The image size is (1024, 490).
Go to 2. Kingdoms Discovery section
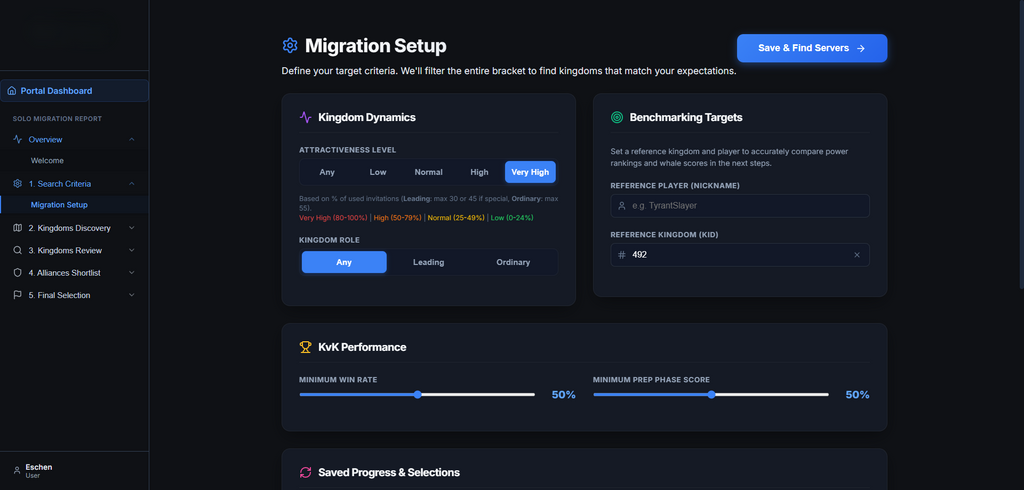point(74,228)
